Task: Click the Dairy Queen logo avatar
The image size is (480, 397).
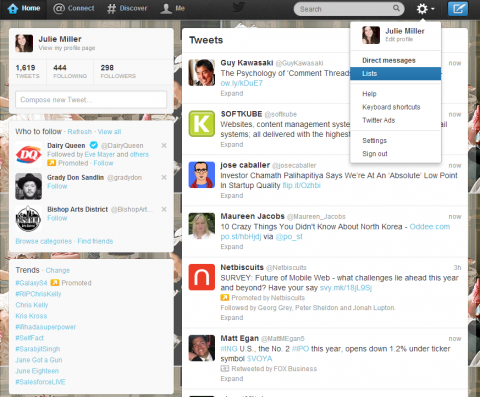Action: [x=29, y=155]
